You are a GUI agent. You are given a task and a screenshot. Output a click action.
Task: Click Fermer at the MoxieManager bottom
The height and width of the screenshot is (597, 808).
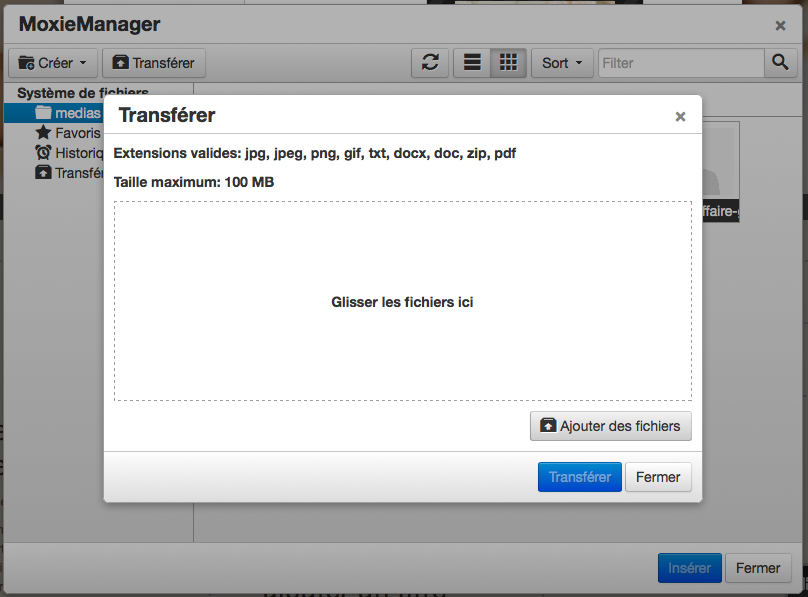point(758,568)
